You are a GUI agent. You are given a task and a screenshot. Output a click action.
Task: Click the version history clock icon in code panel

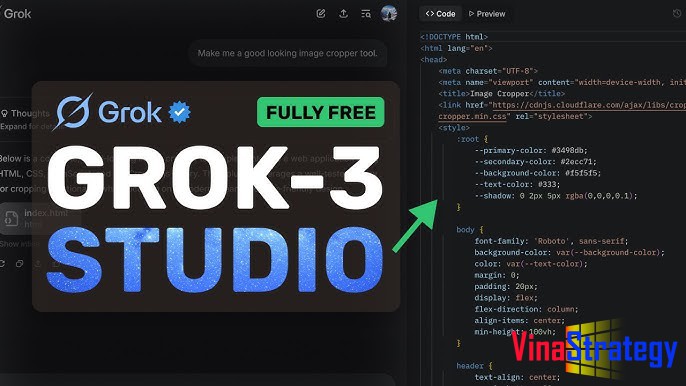click(x=677, y=14)
